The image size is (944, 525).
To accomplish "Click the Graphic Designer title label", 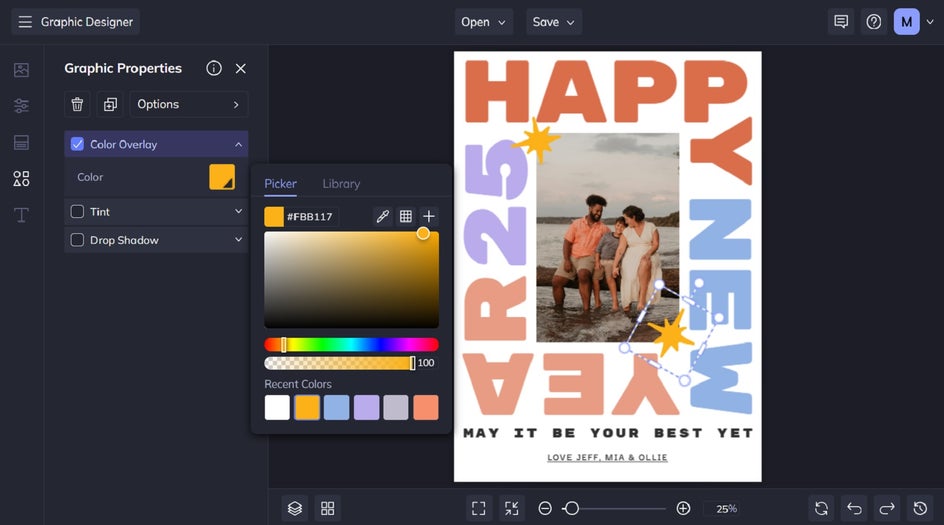I will click(87, 22).
